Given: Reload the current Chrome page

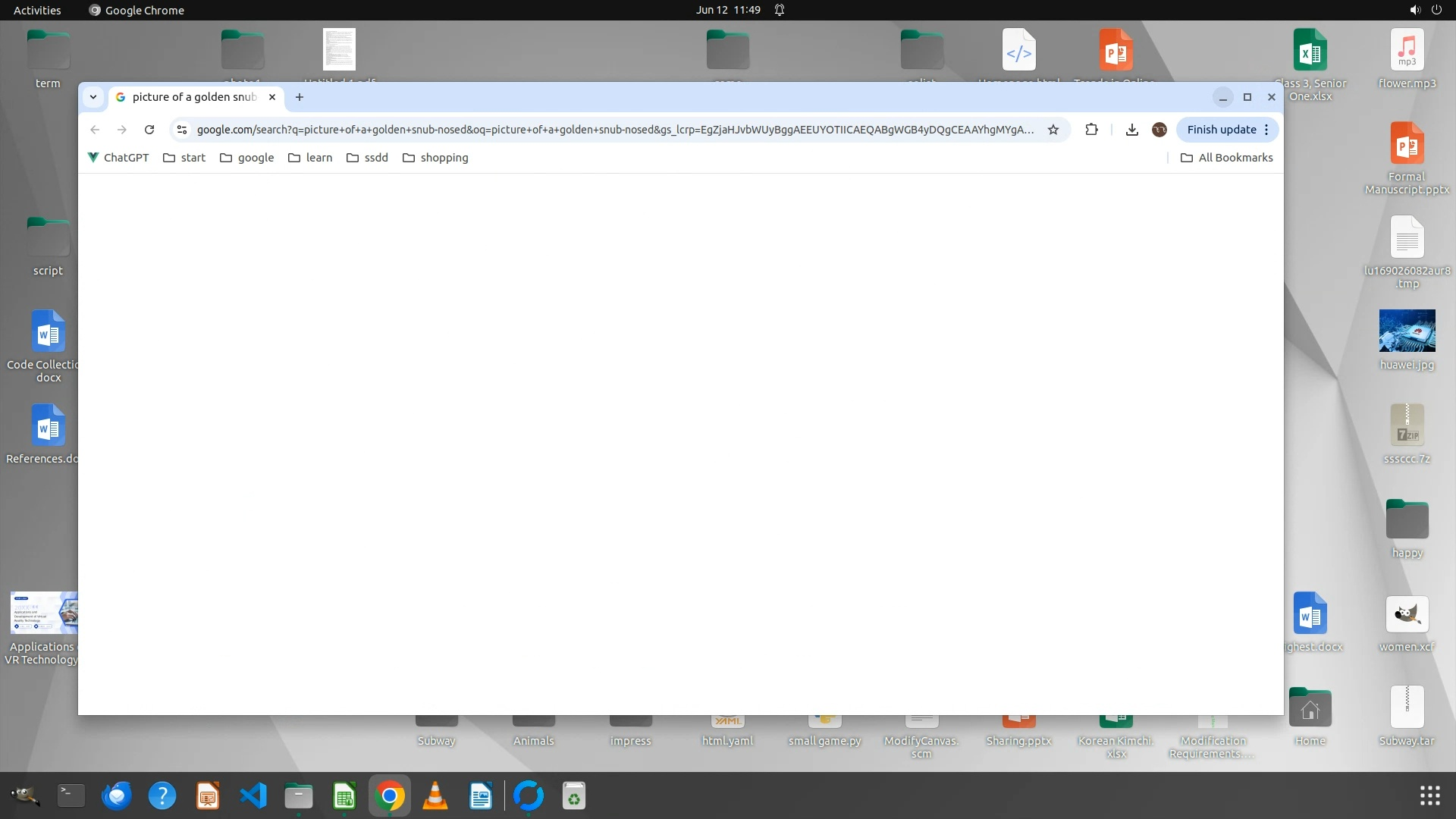Looking at the screenshot, I should tap(149, 130).
